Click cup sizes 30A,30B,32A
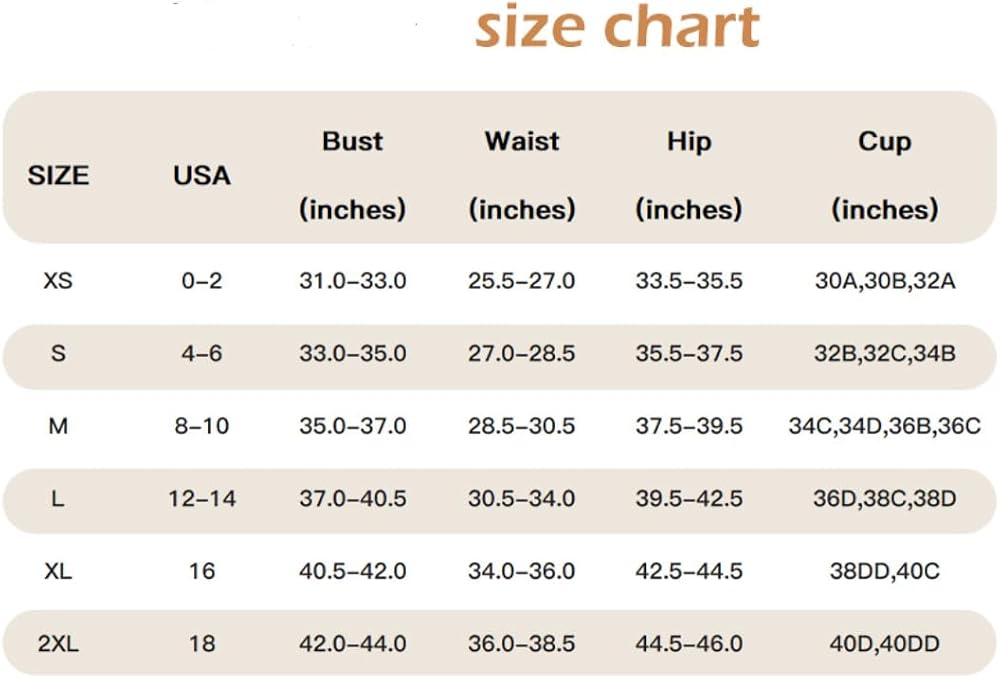Viewport: 1000px width, 678px height. tap(885, 281)
